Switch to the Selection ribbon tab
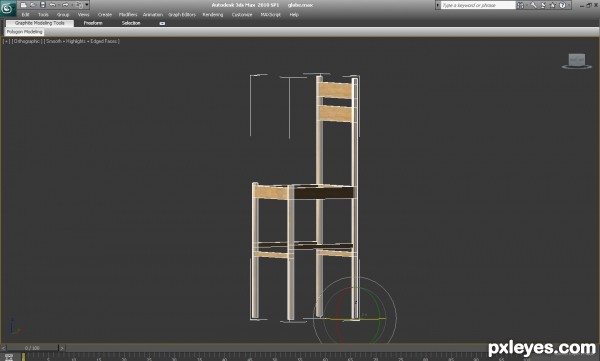Viewport: 600px width, 361px height. point(131,23)
